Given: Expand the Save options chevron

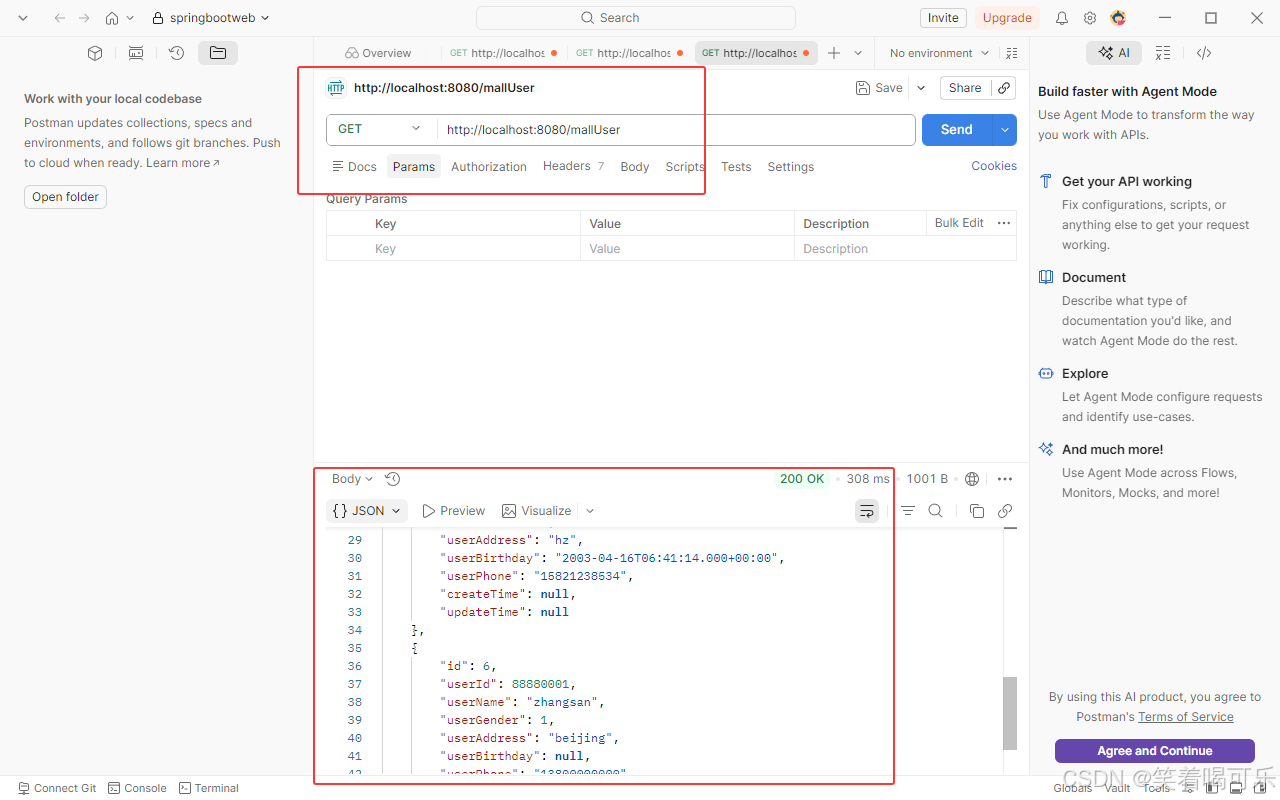Looking at the screenshot, I should 921,88.
